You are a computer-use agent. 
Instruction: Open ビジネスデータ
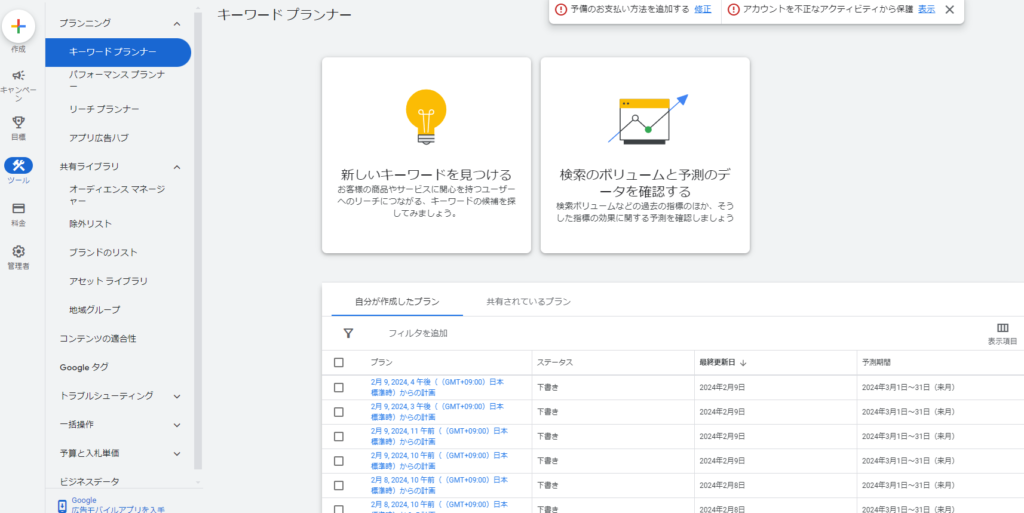89,482
